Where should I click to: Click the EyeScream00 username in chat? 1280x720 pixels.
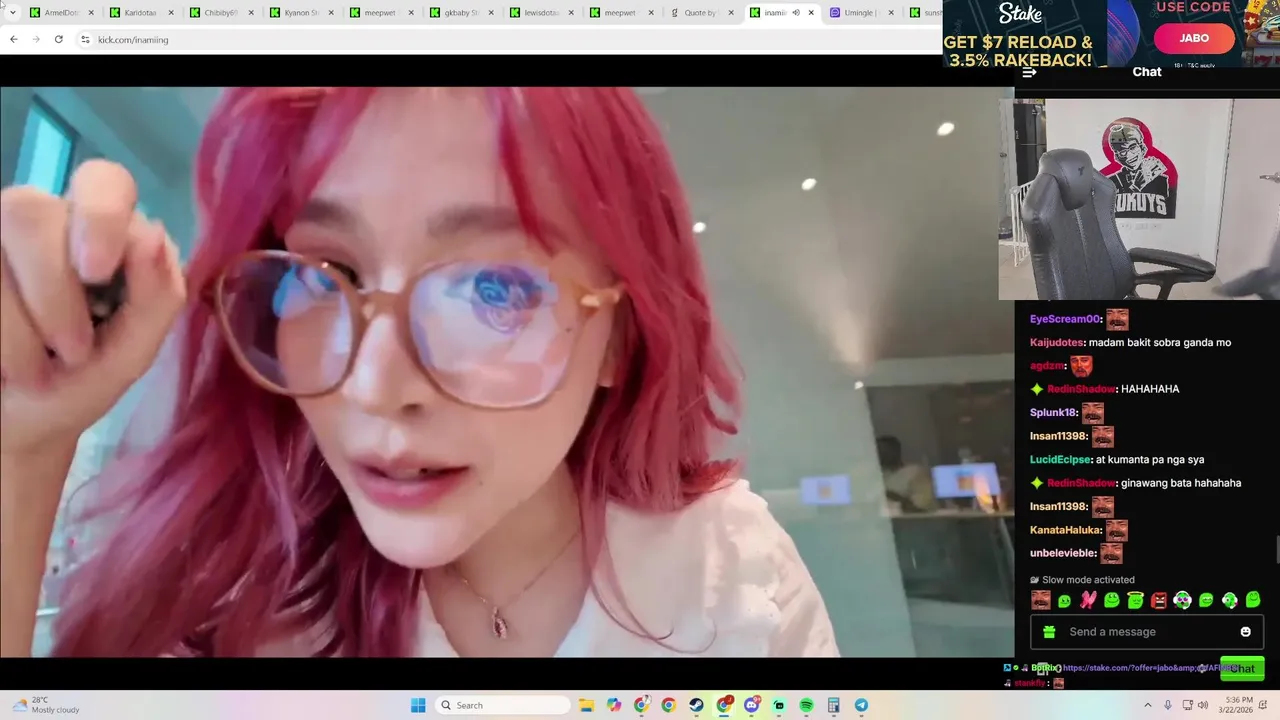[1065, 319]
